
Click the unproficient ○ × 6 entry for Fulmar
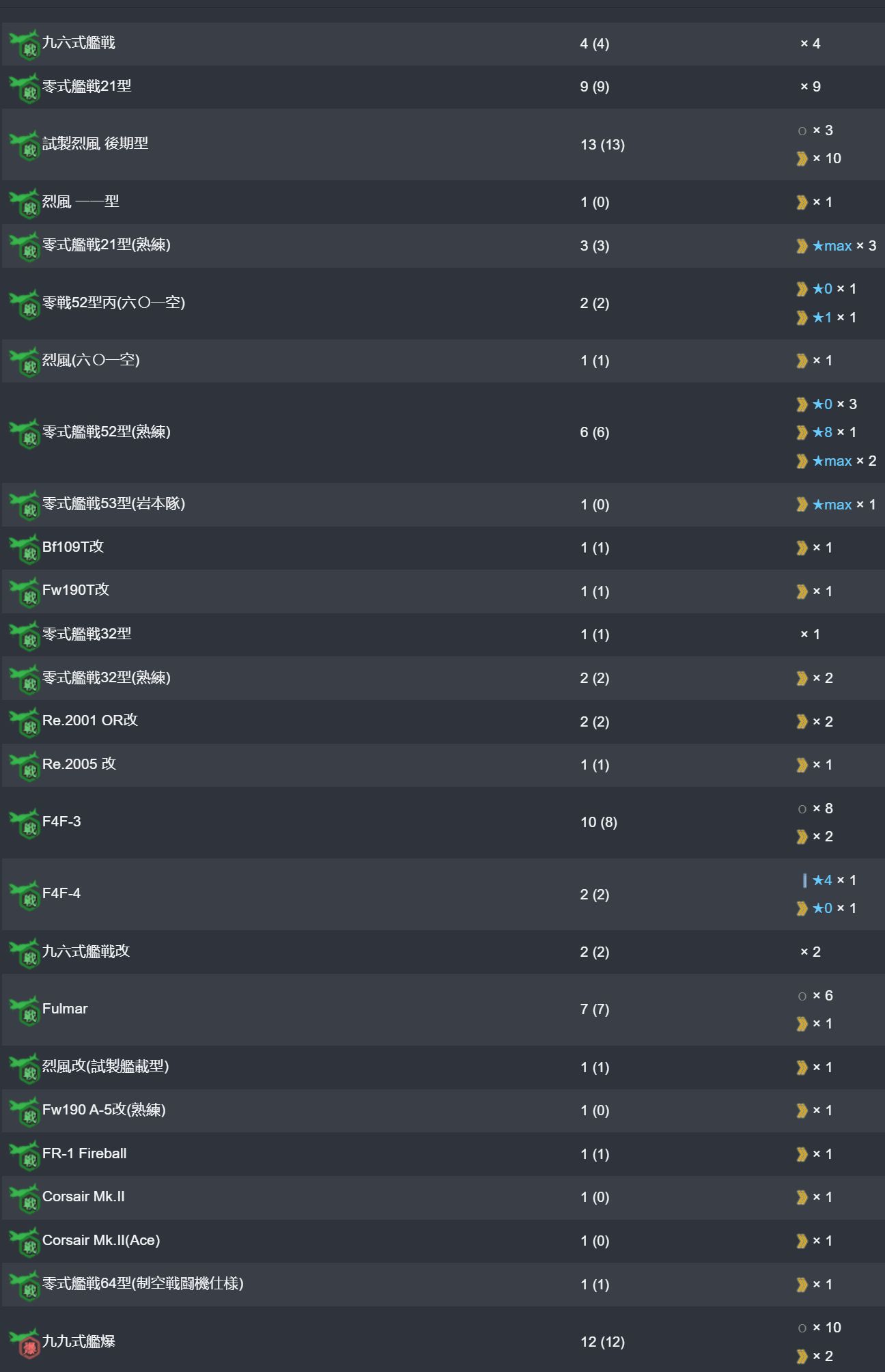pyautogui.click(x=815, y=996)
